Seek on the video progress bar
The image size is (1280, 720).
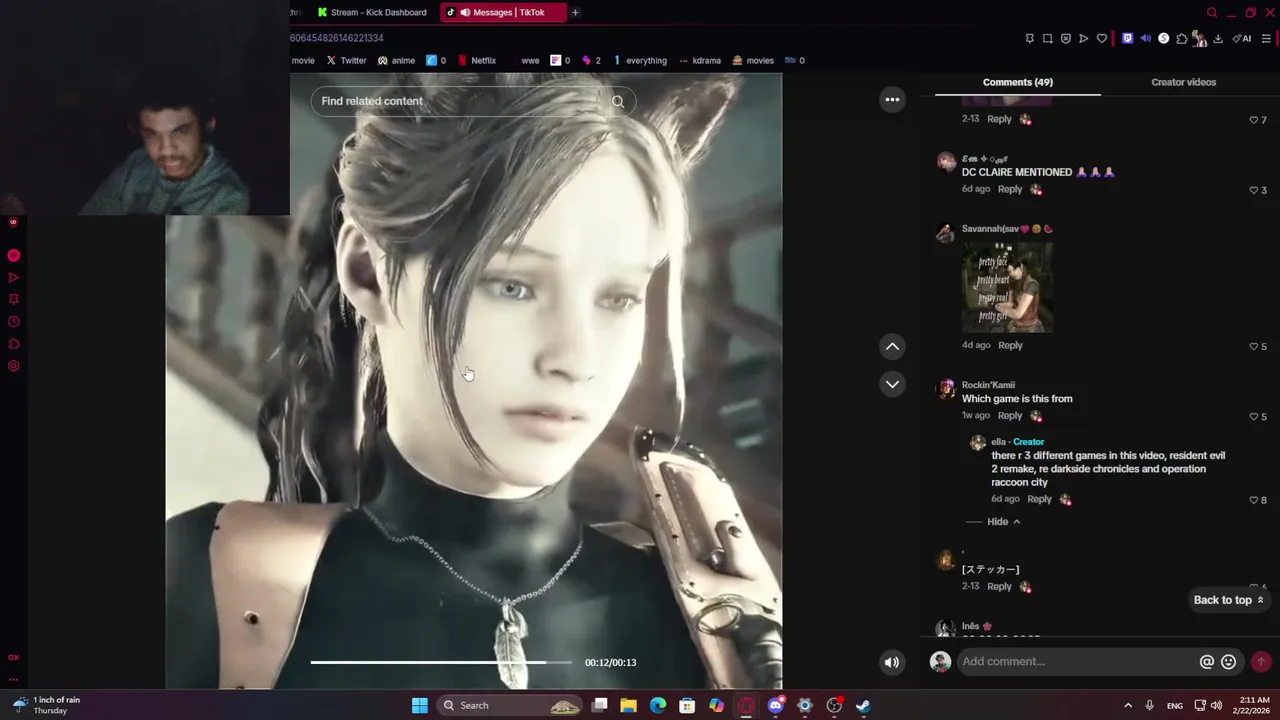[x=441, y=662]
